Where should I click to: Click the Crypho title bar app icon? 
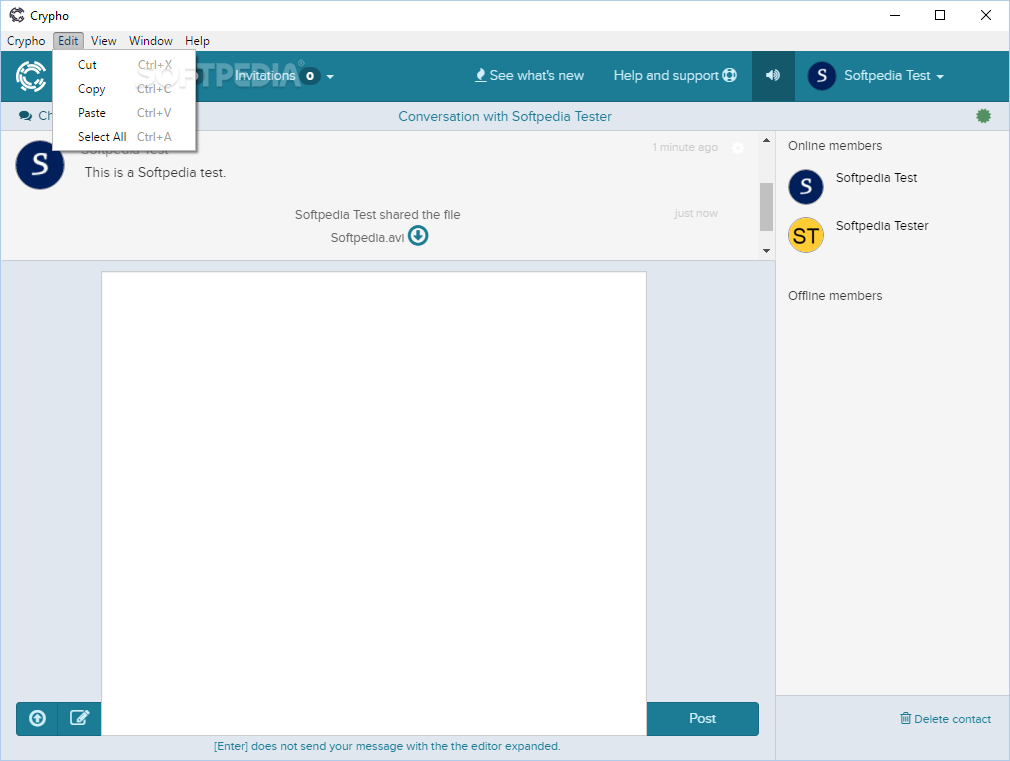tap(17, 15)
